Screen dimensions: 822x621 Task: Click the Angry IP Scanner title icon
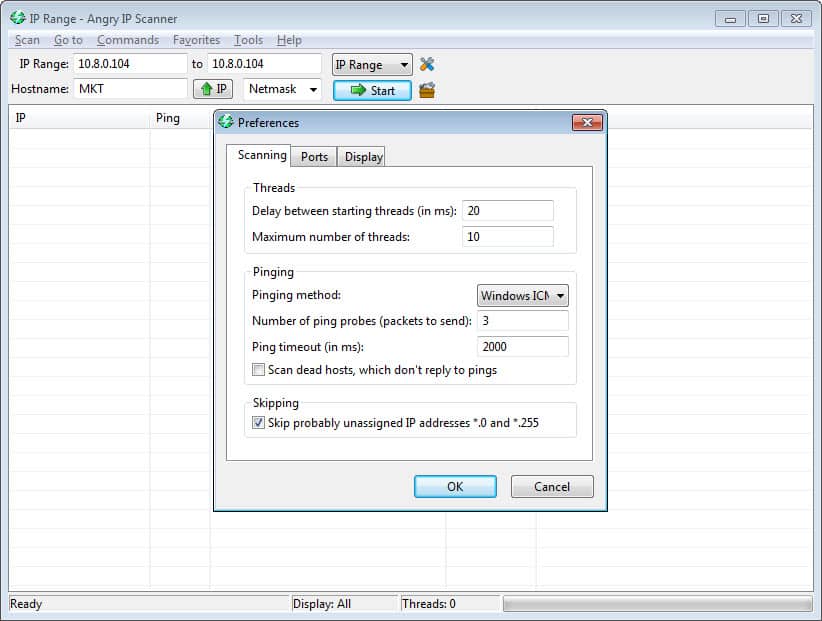(17, 18)
